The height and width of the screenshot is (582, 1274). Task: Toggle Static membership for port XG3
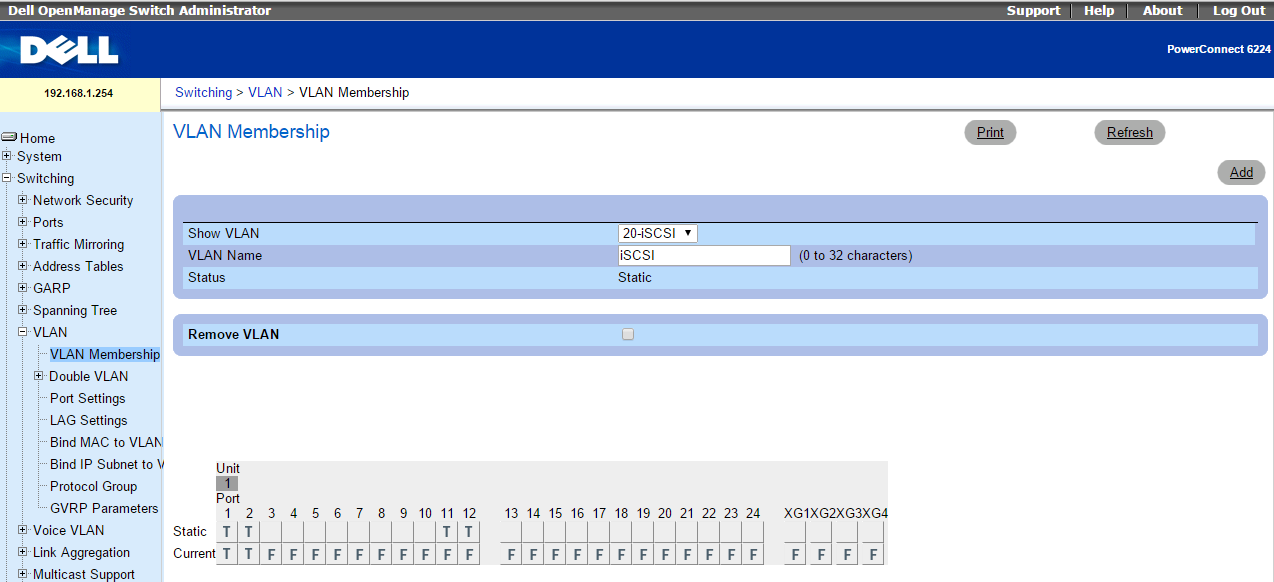pyautogui.click(x=847, y=531)
